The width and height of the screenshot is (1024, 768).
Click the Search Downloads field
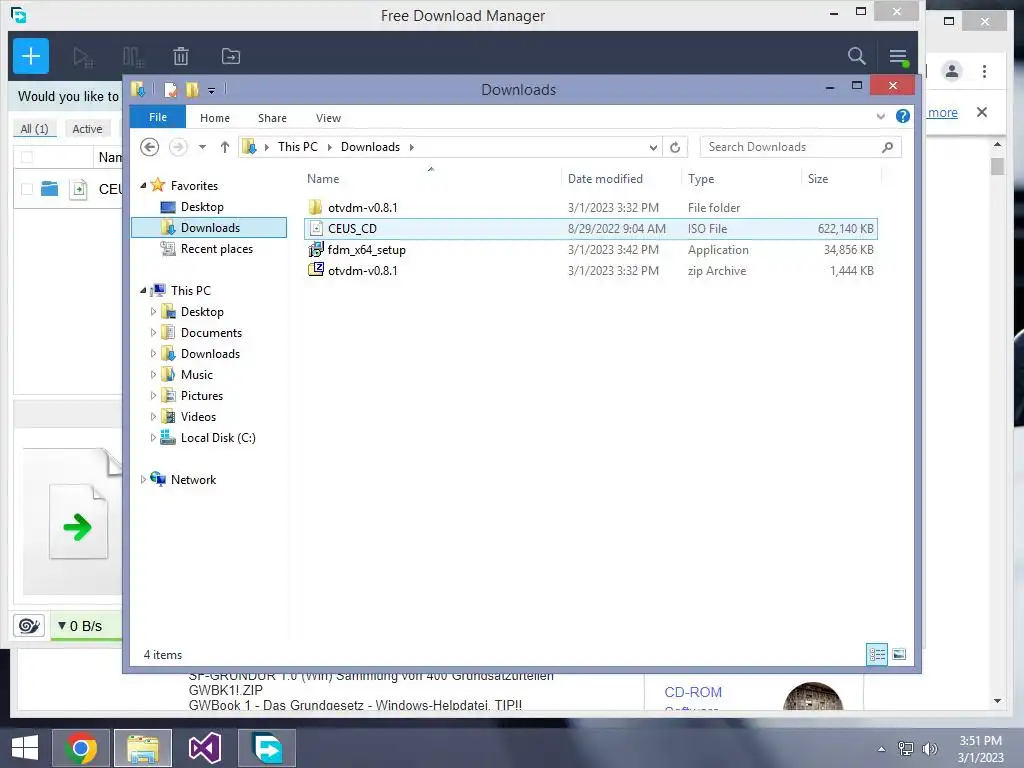pyautogui.click(x=800, y=147)
